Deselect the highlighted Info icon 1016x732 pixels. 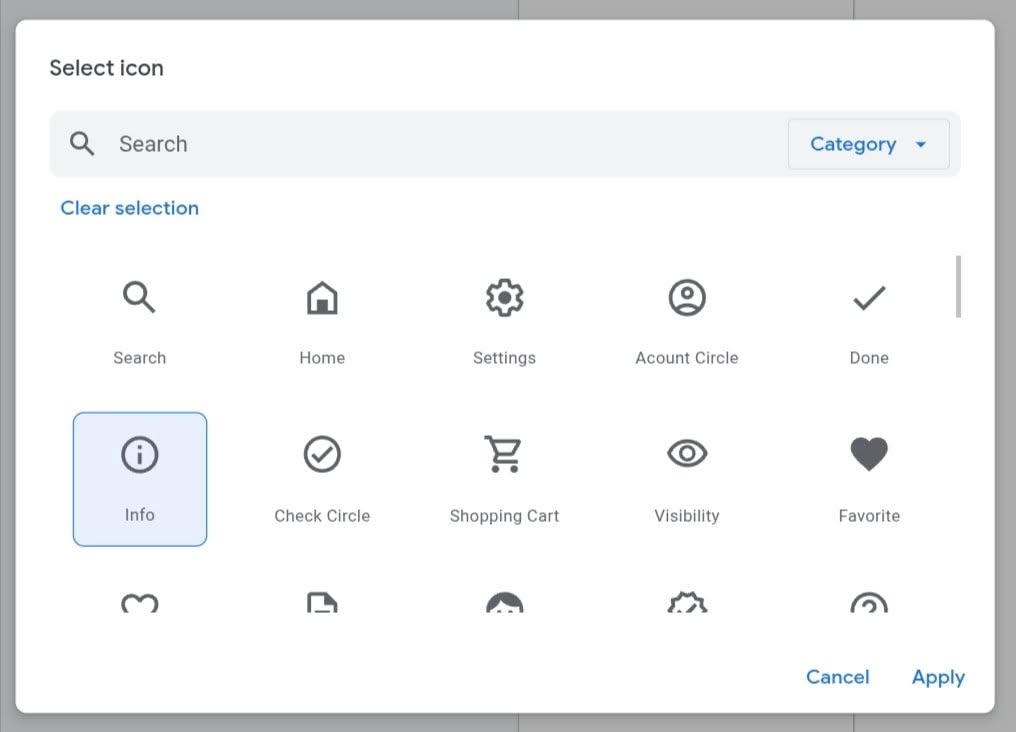point(140,479)
